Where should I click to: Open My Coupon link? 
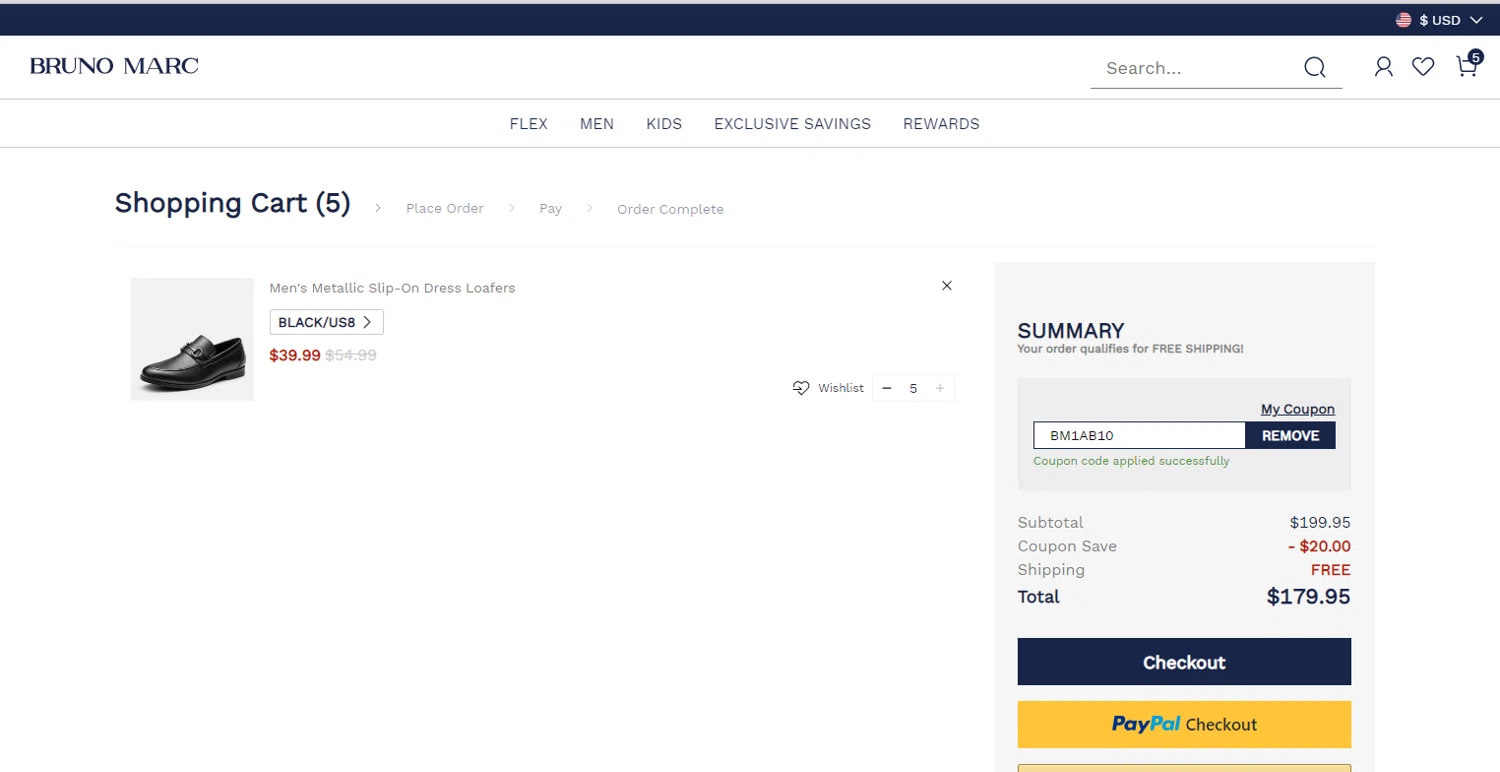tap(1298, 409)
